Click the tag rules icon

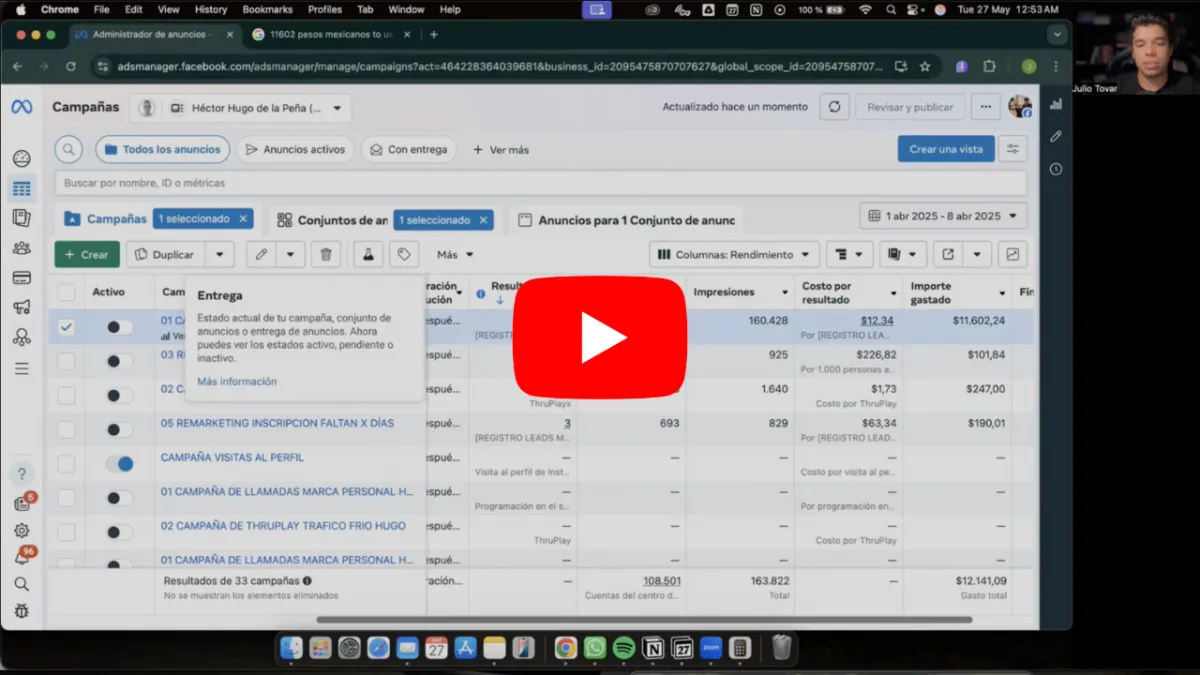pos(403,255)
